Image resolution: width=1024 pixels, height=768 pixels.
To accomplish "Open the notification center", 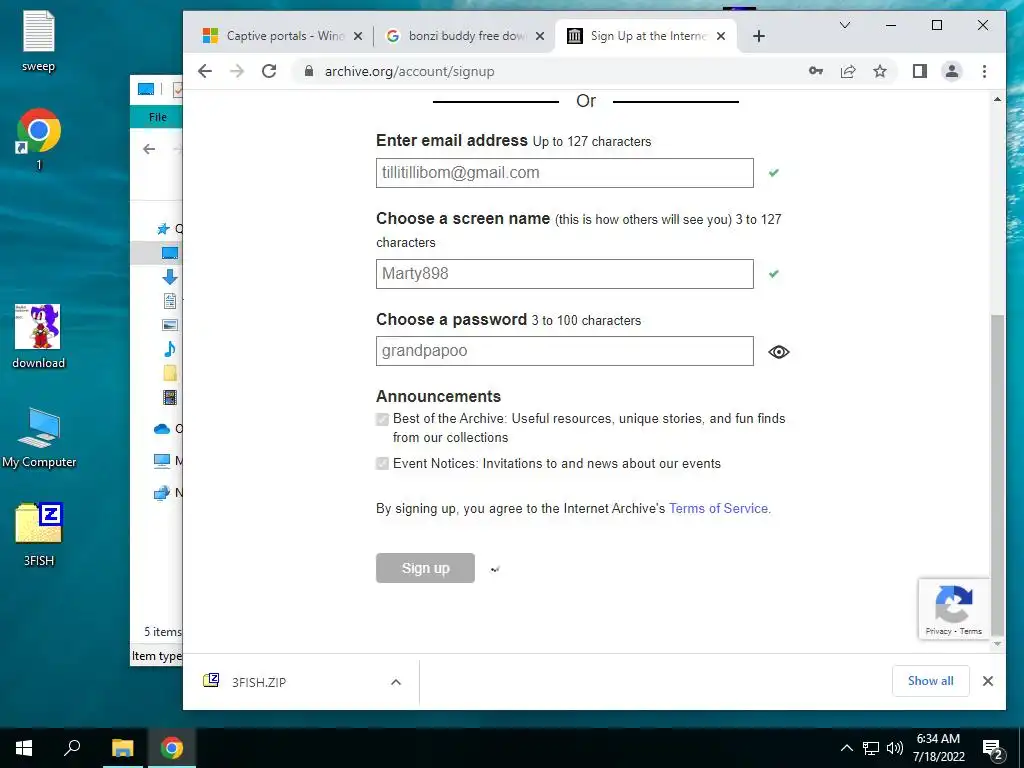I will click(x=993, y=749).
